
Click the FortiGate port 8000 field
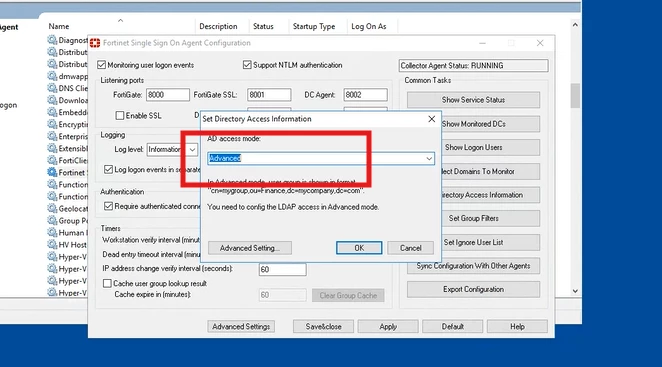(168, 95)
